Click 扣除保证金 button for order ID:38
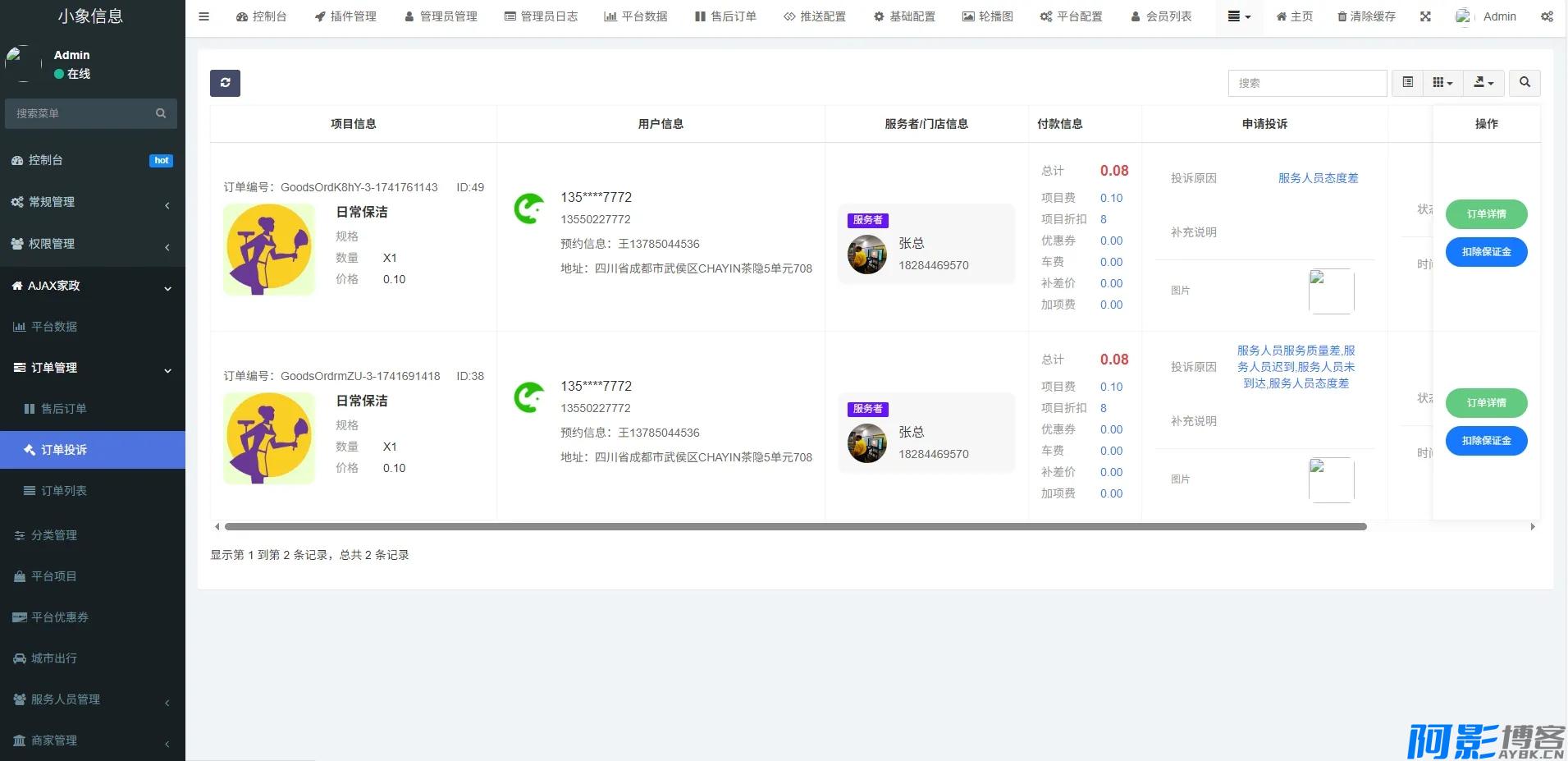The image size is (1568, 761). 1486,441
